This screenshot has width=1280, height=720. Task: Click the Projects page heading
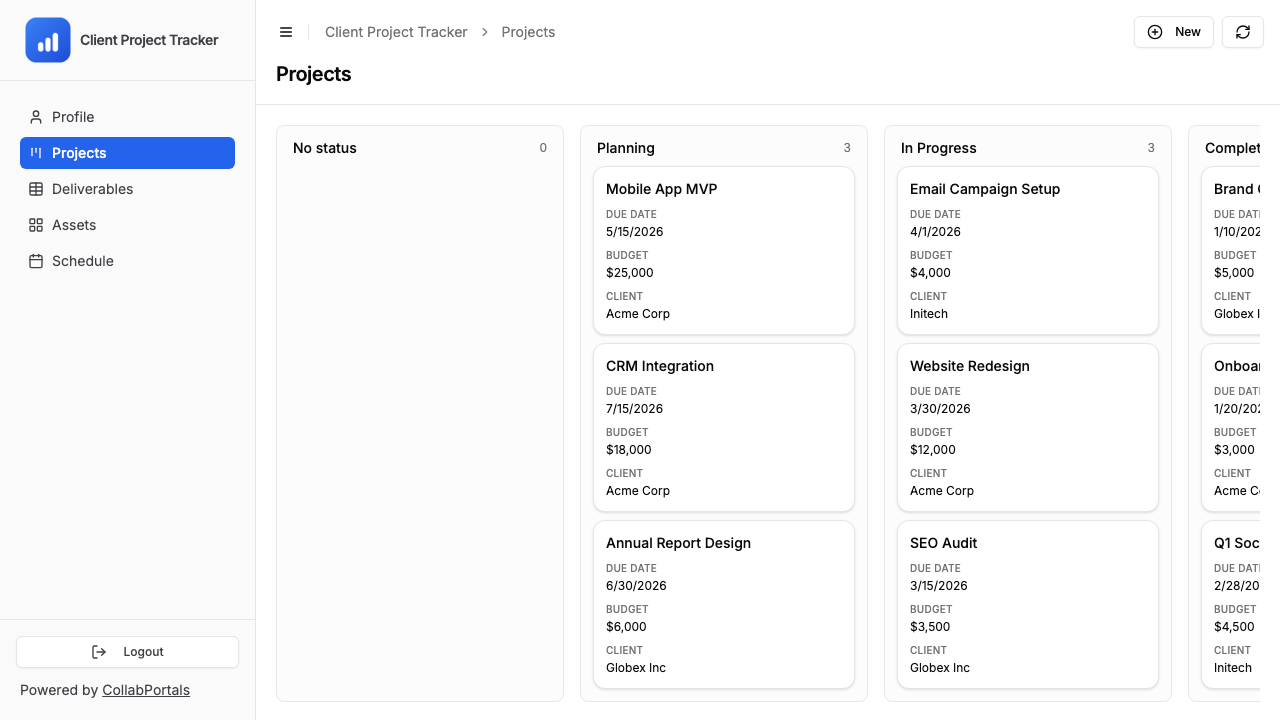point(314,74)
